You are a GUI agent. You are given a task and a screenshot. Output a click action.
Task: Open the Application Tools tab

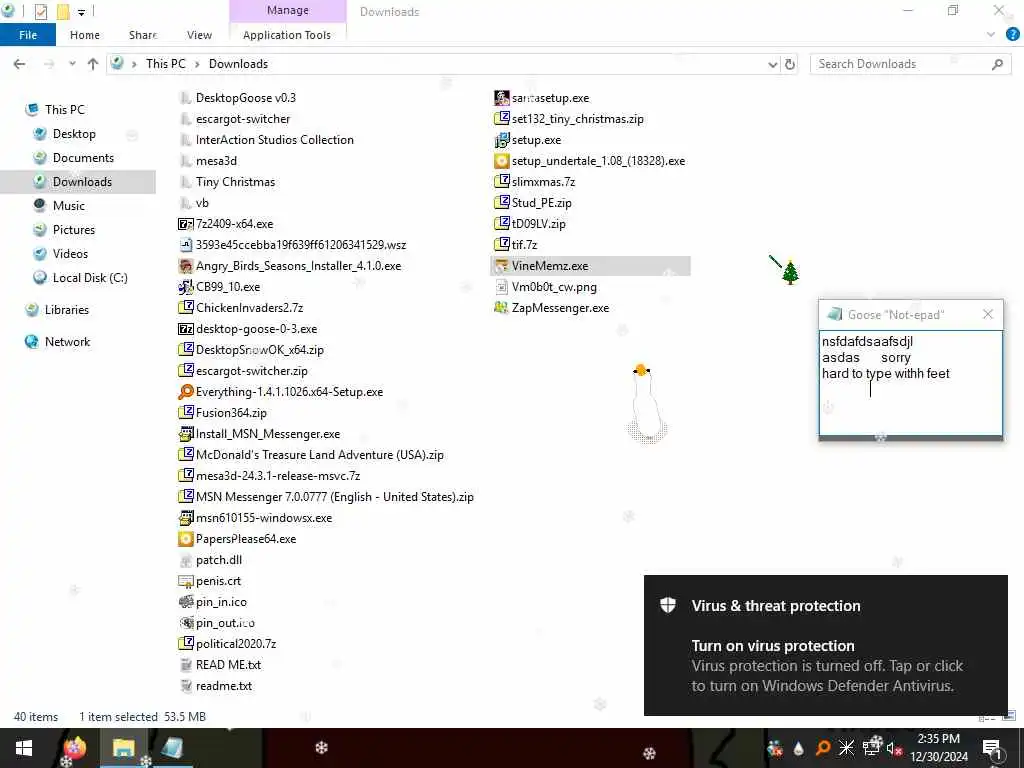pos(287,35)
